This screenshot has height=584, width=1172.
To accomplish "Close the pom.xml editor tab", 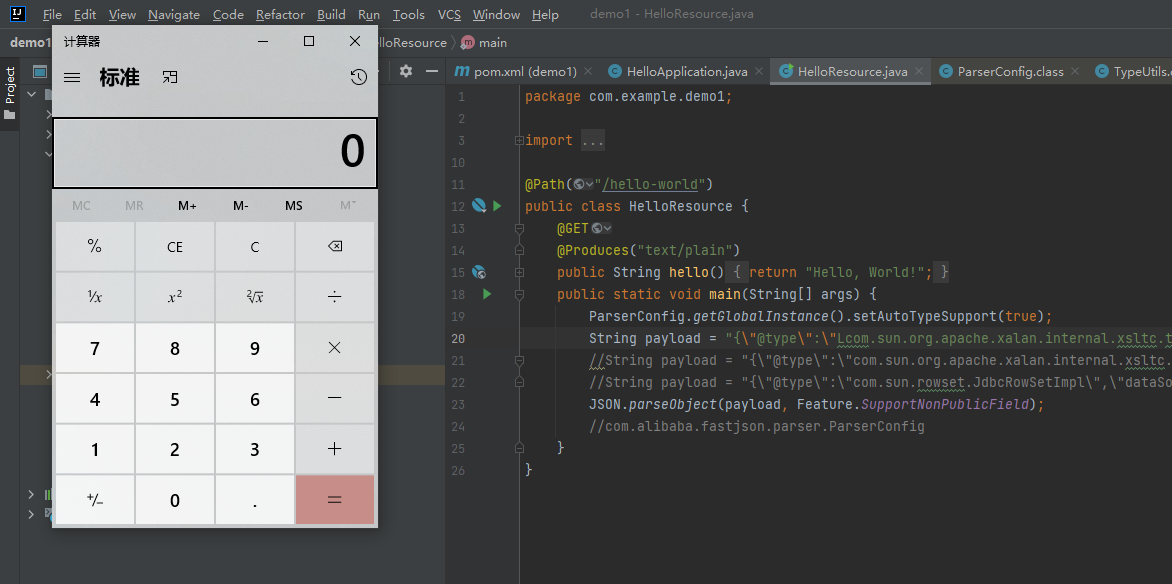I will click(587, 72).
